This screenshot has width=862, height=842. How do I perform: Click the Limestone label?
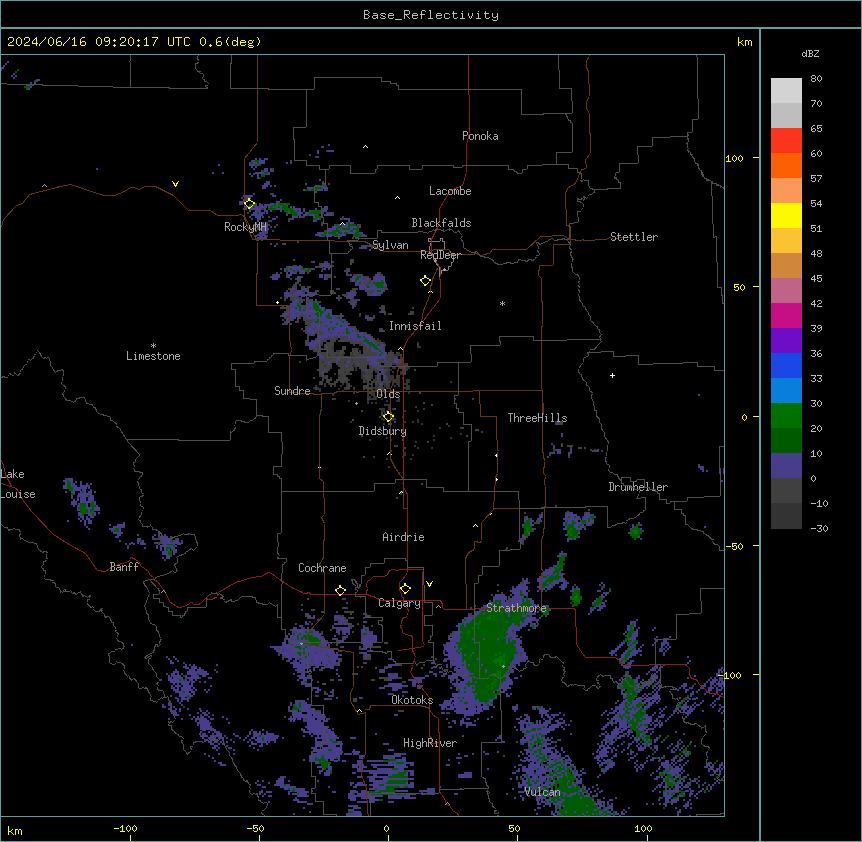coord(153,356)
